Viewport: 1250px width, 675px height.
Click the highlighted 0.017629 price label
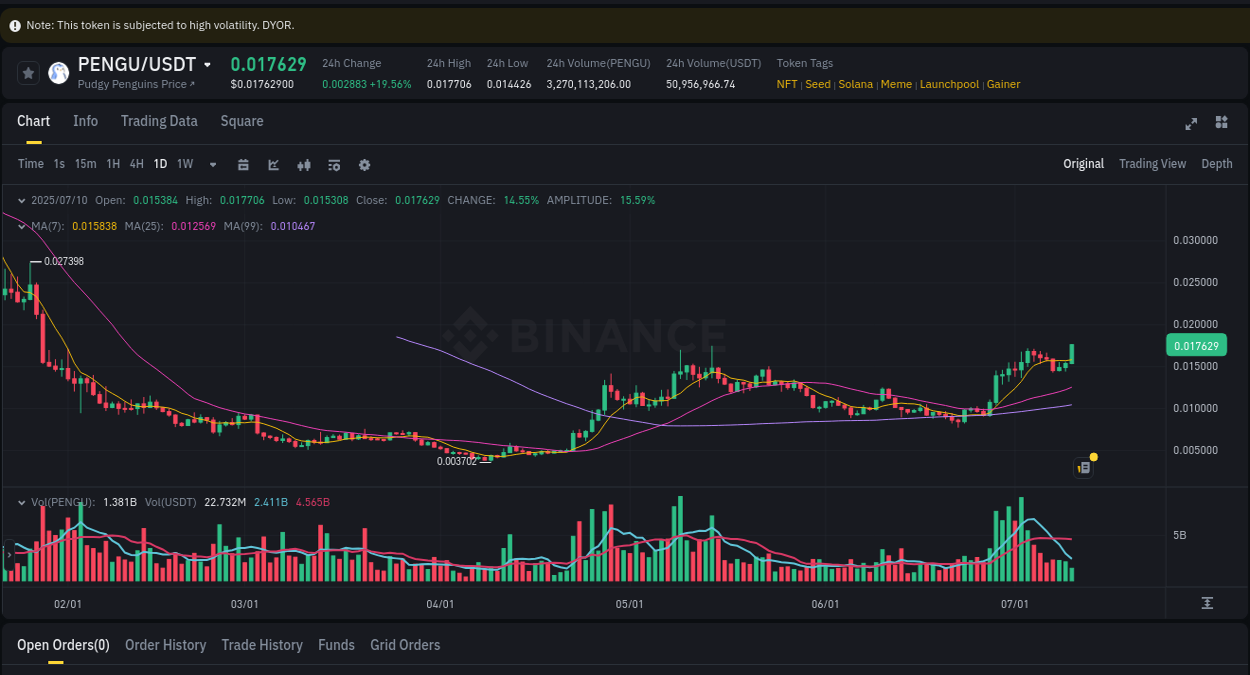[x=1197, y=344]
